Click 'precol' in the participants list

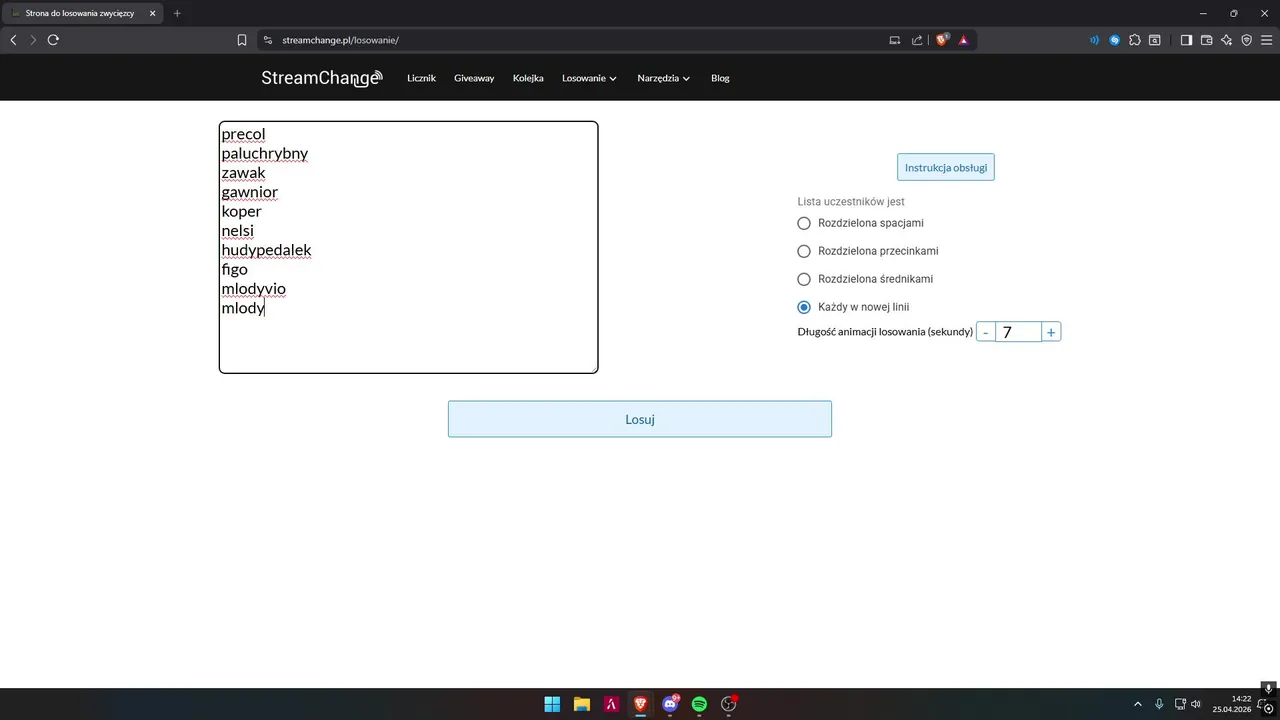coord(243,134)
